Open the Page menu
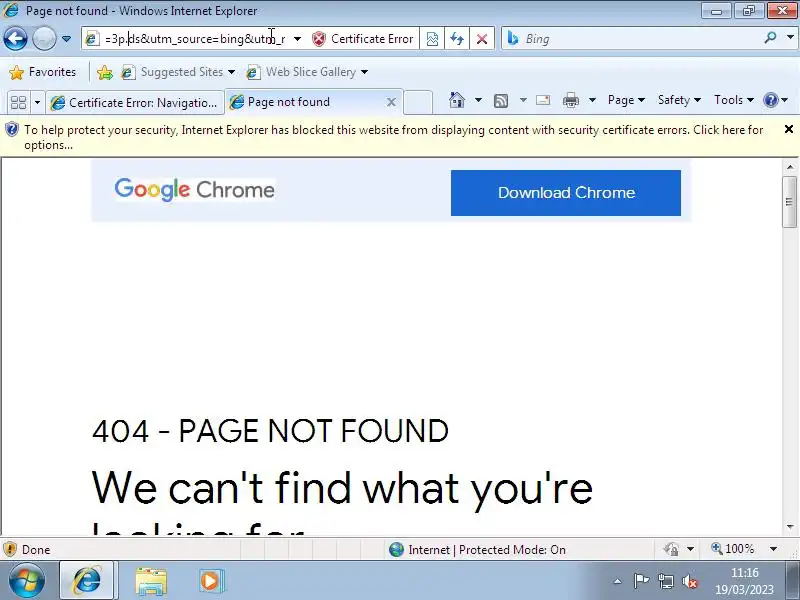 626,100
